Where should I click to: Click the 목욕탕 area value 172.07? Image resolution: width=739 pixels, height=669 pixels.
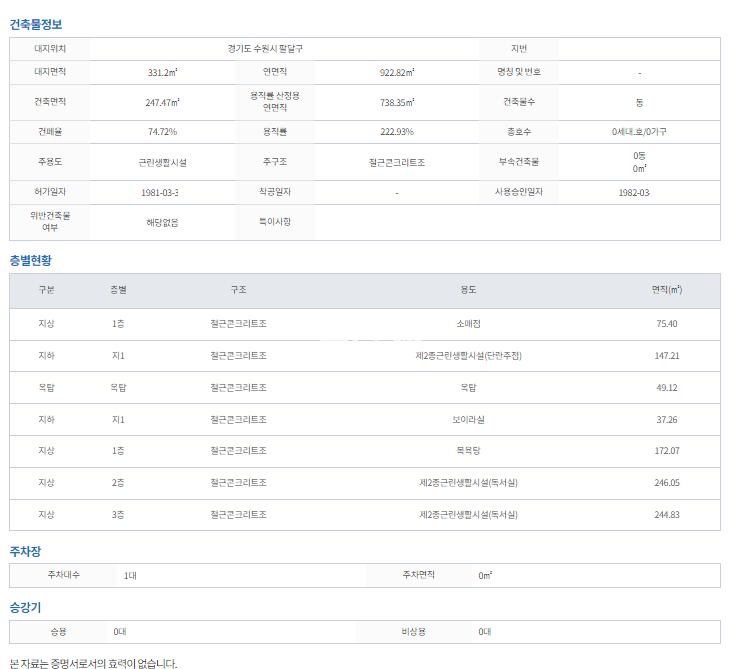[x=667, y=451]
